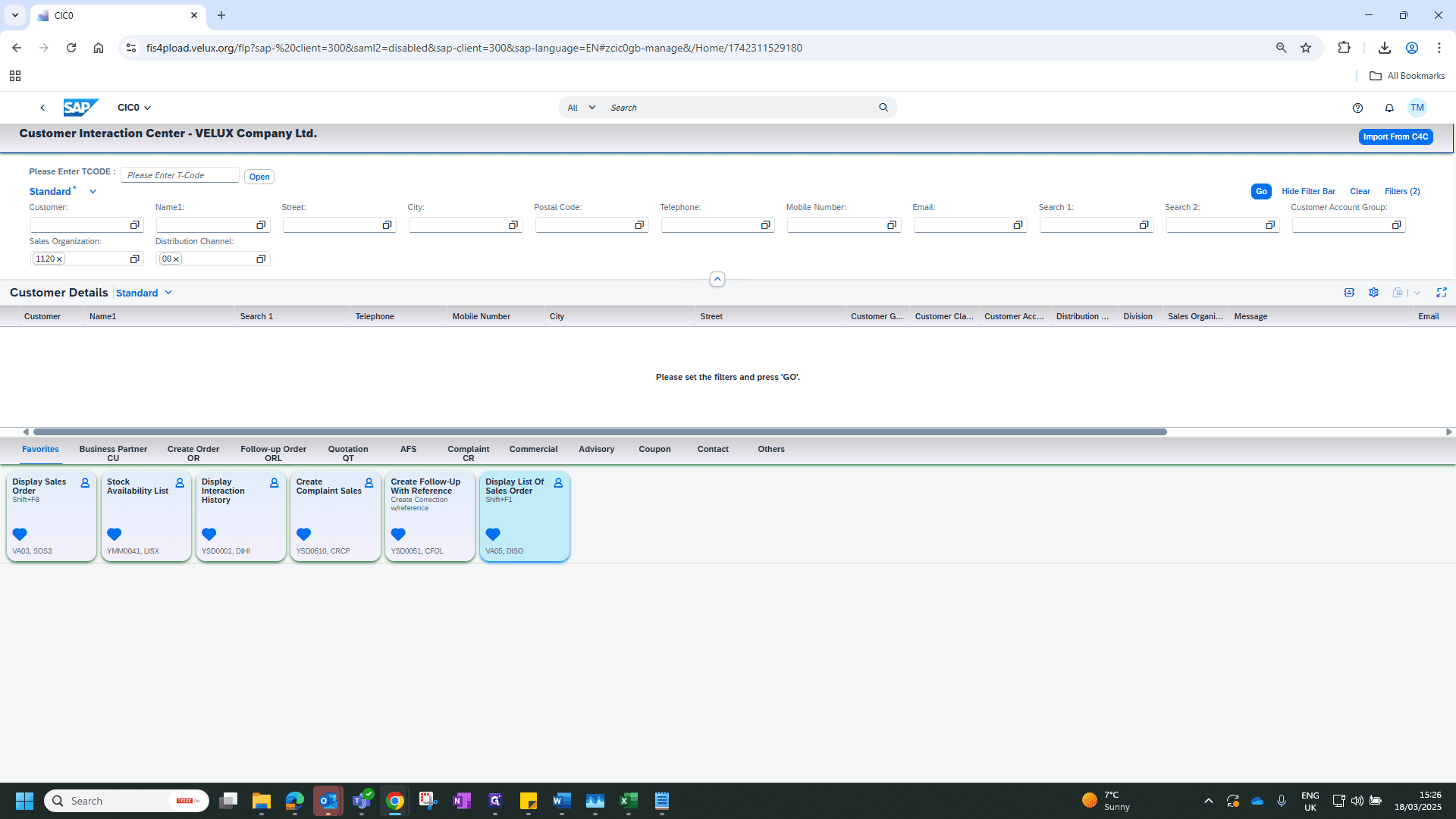The height and width of the screenshot is (819, 1456).
Task: Open the TM user profile avatar
Action: coord(1417,108)
